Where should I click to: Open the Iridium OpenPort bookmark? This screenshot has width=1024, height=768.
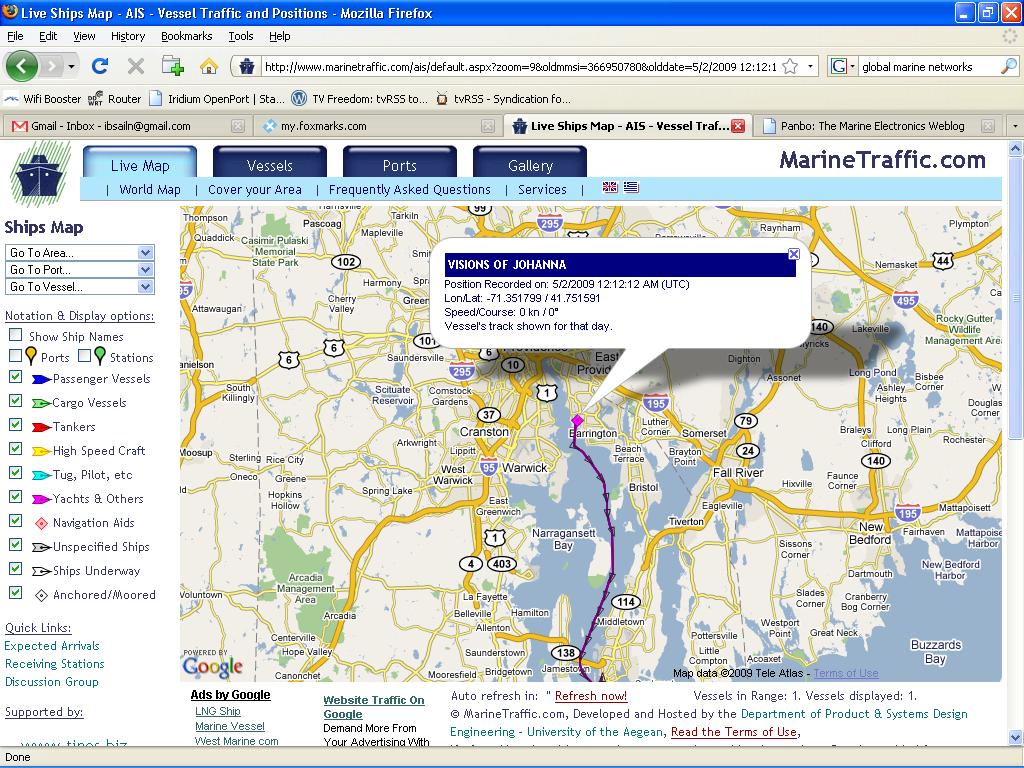(216, 99)
